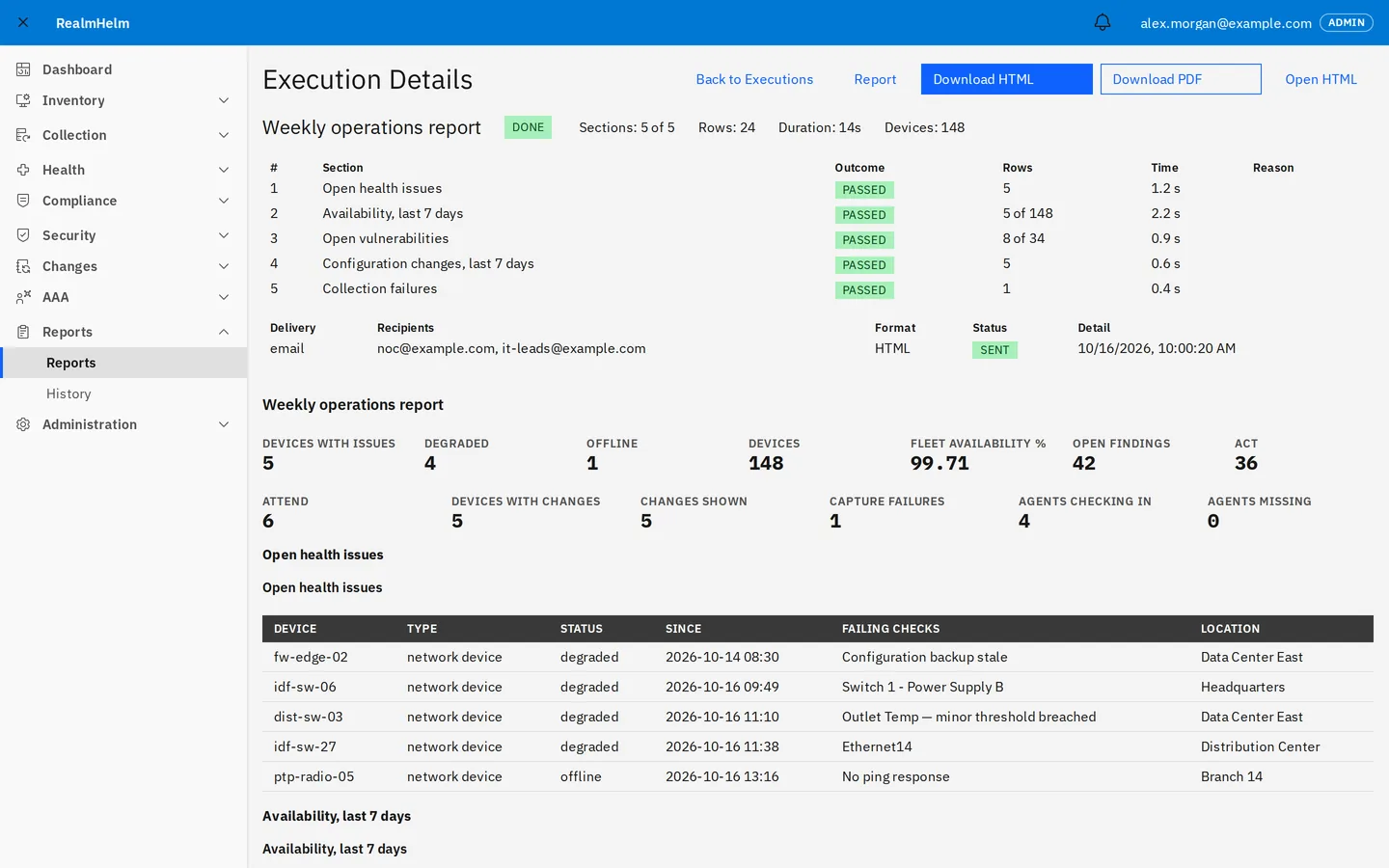Open Dashboard in the sidebar

click(123, 69)
